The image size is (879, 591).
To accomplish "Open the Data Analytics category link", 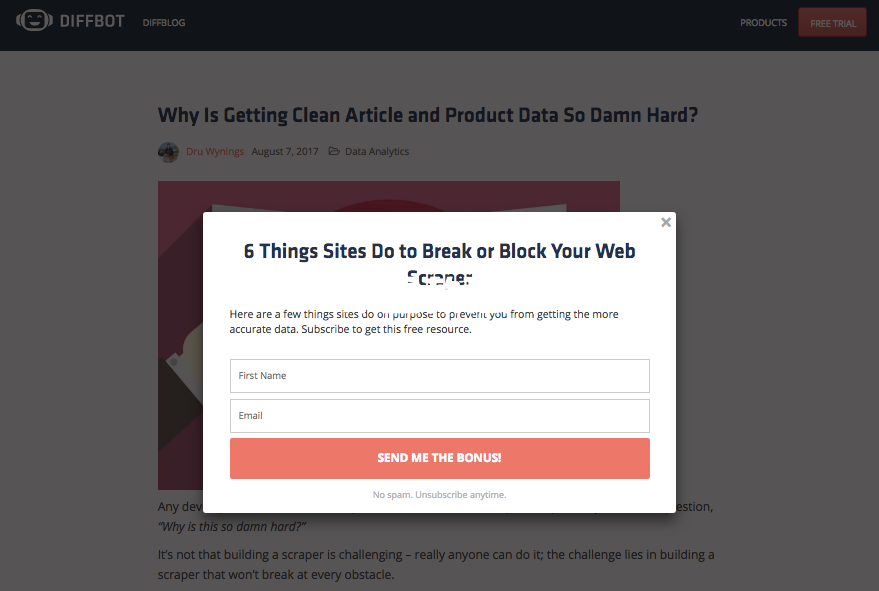I will [377, 151].
